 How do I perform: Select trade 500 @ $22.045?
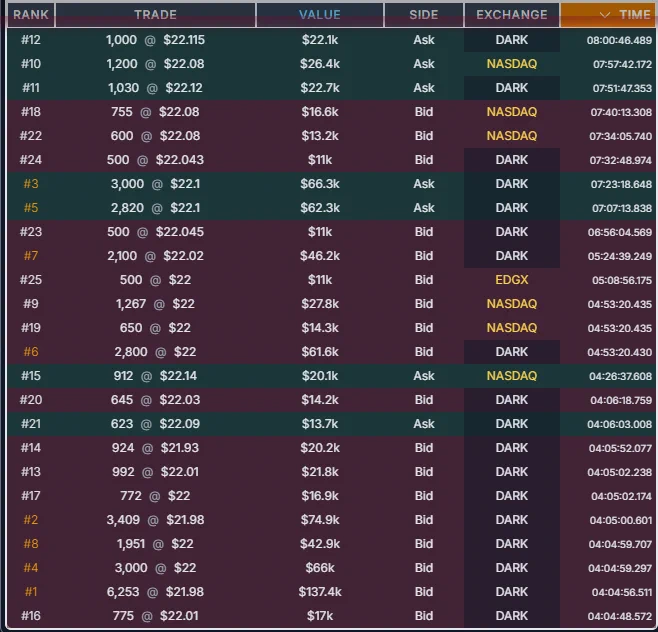pyautogui.click(x=155, y=232)
